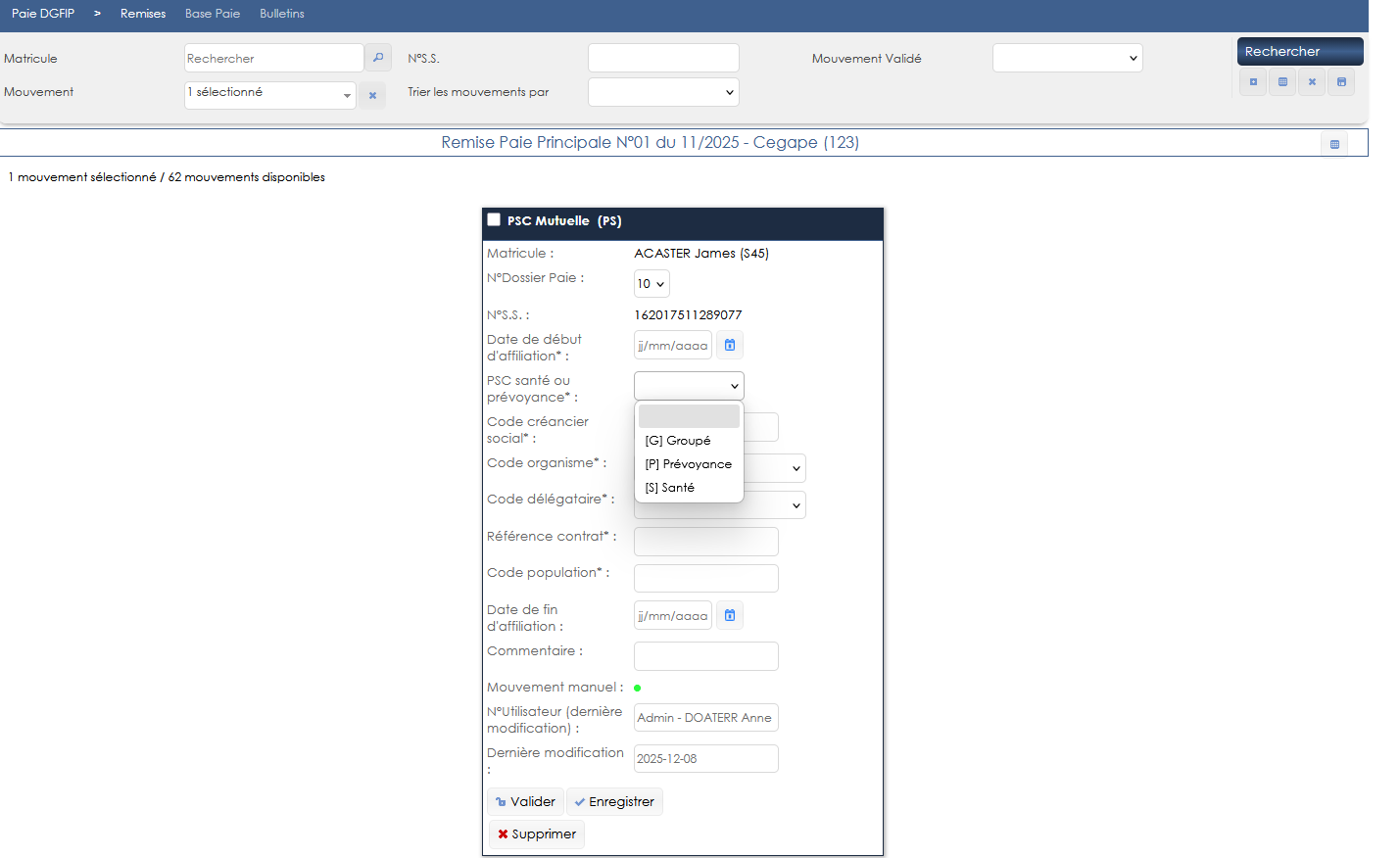This screenshot has height=858, width=1400.
Task: Open calendar for Date de fin d'affiliation
Action: [x=730, y=615]
